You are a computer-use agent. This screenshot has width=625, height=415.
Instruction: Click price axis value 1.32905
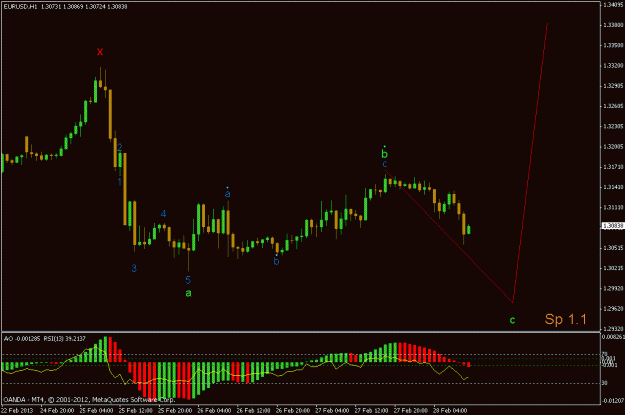point(613,86)
